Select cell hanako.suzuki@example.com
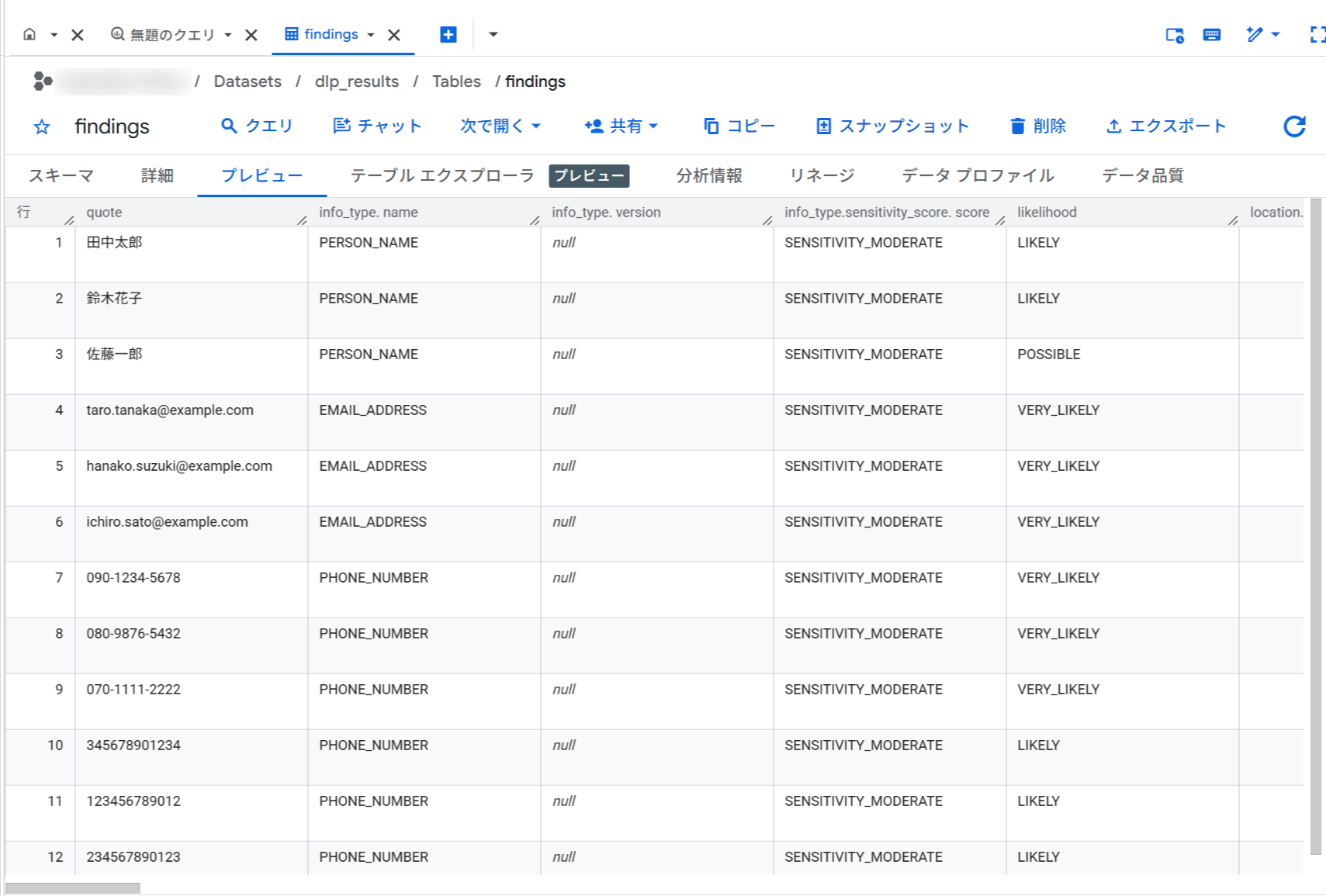Image resolution: width=1326 pixels, height=896 pixels. click(x=192, y=478)
